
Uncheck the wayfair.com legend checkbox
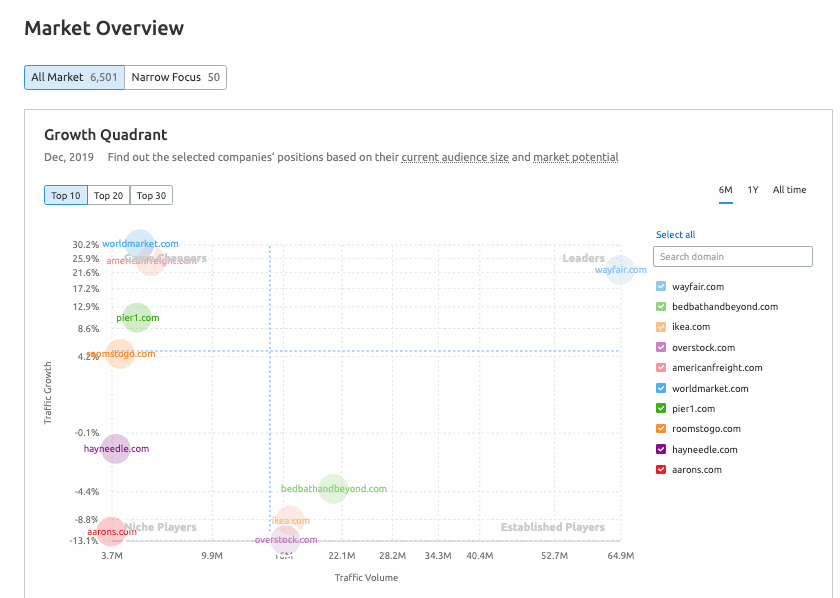[661, 287]
